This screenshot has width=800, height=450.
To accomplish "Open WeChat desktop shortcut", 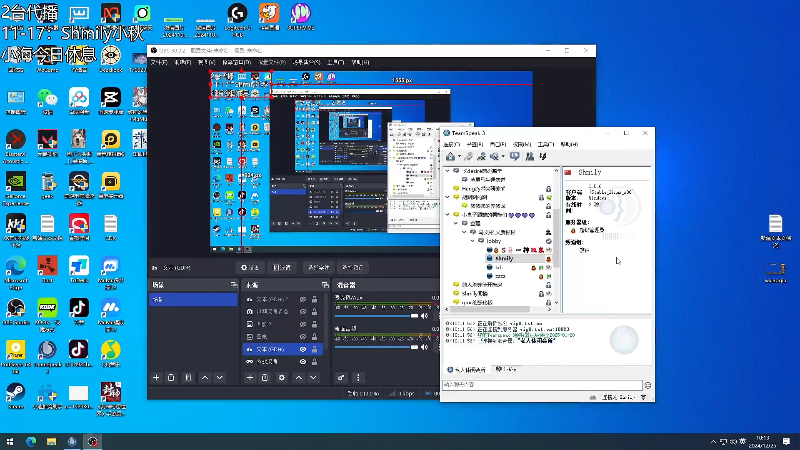I will pos(47,101).
